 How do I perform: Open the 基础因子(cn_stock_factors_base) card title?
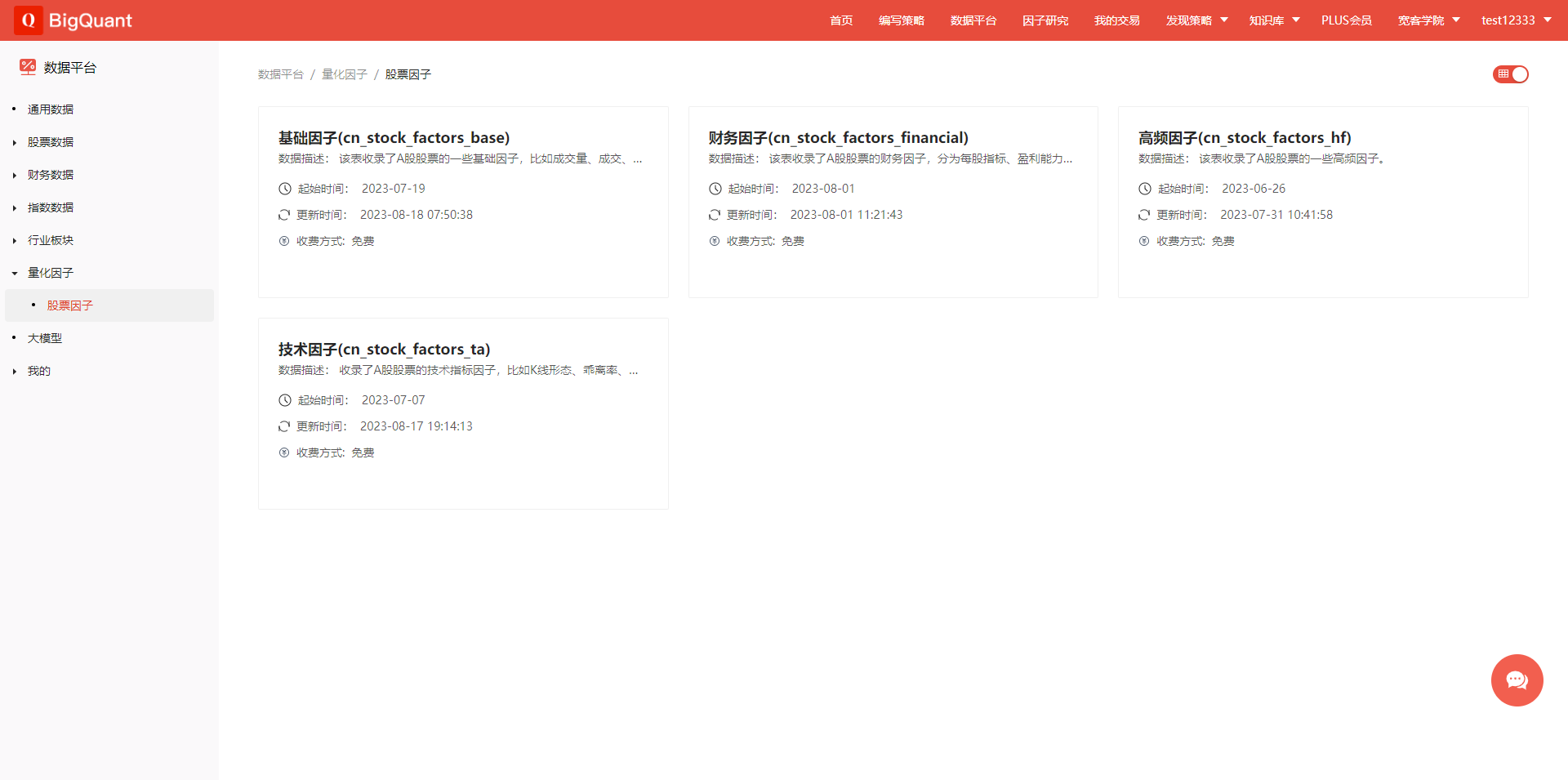(x=394, y=137)
